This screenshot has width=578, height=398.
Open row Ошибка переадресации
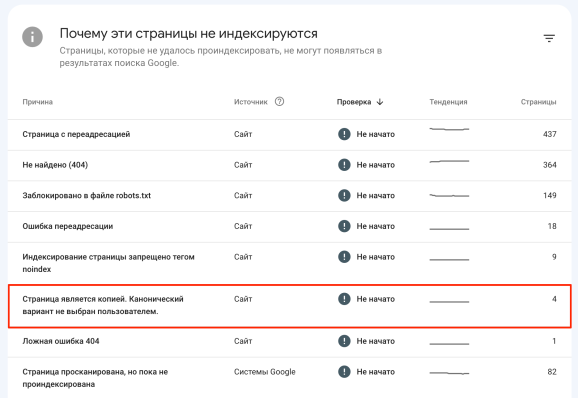290,227
